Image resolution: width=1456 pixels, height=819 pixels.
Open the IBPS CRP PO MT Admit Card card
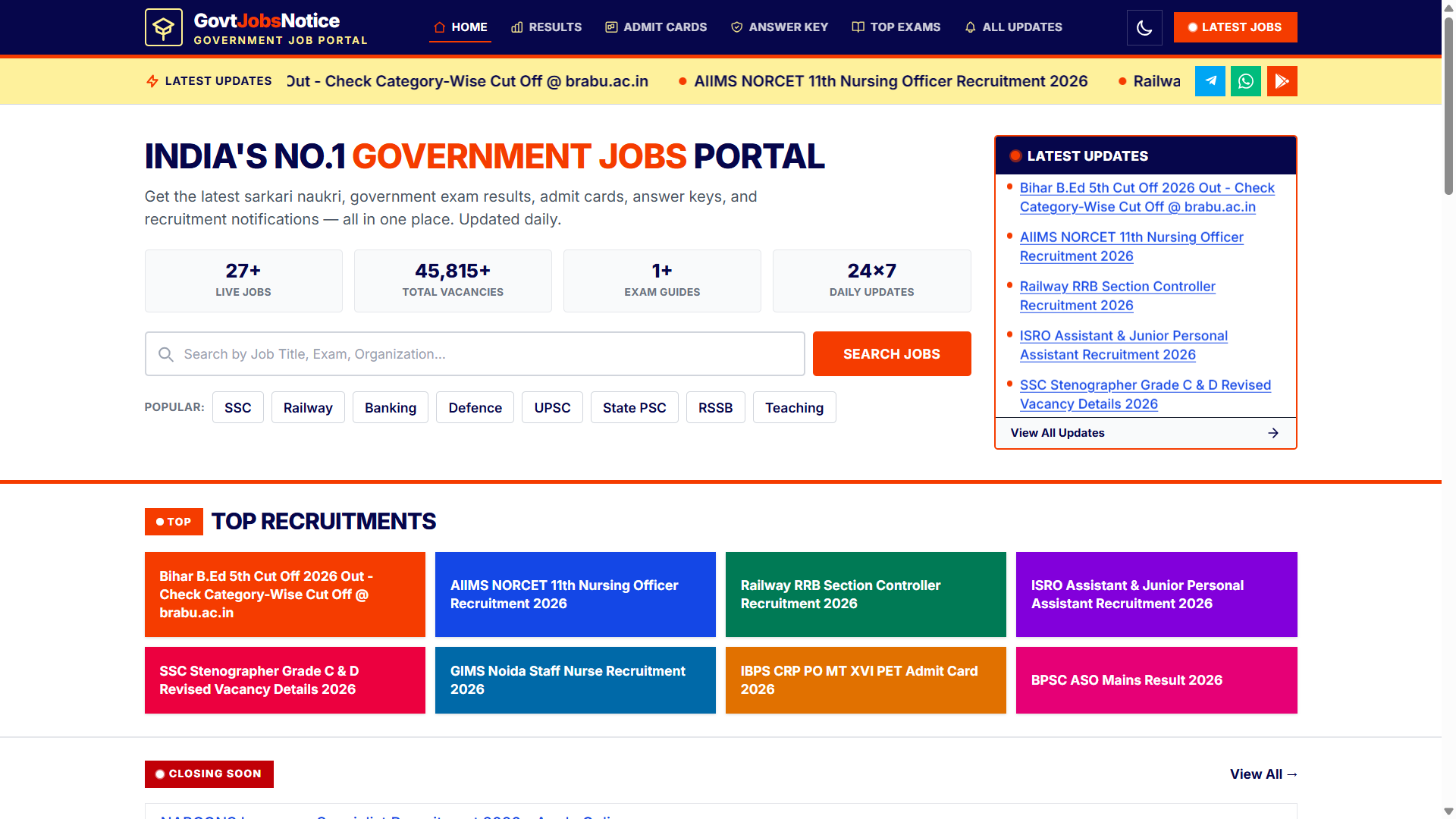pos(866,680)
